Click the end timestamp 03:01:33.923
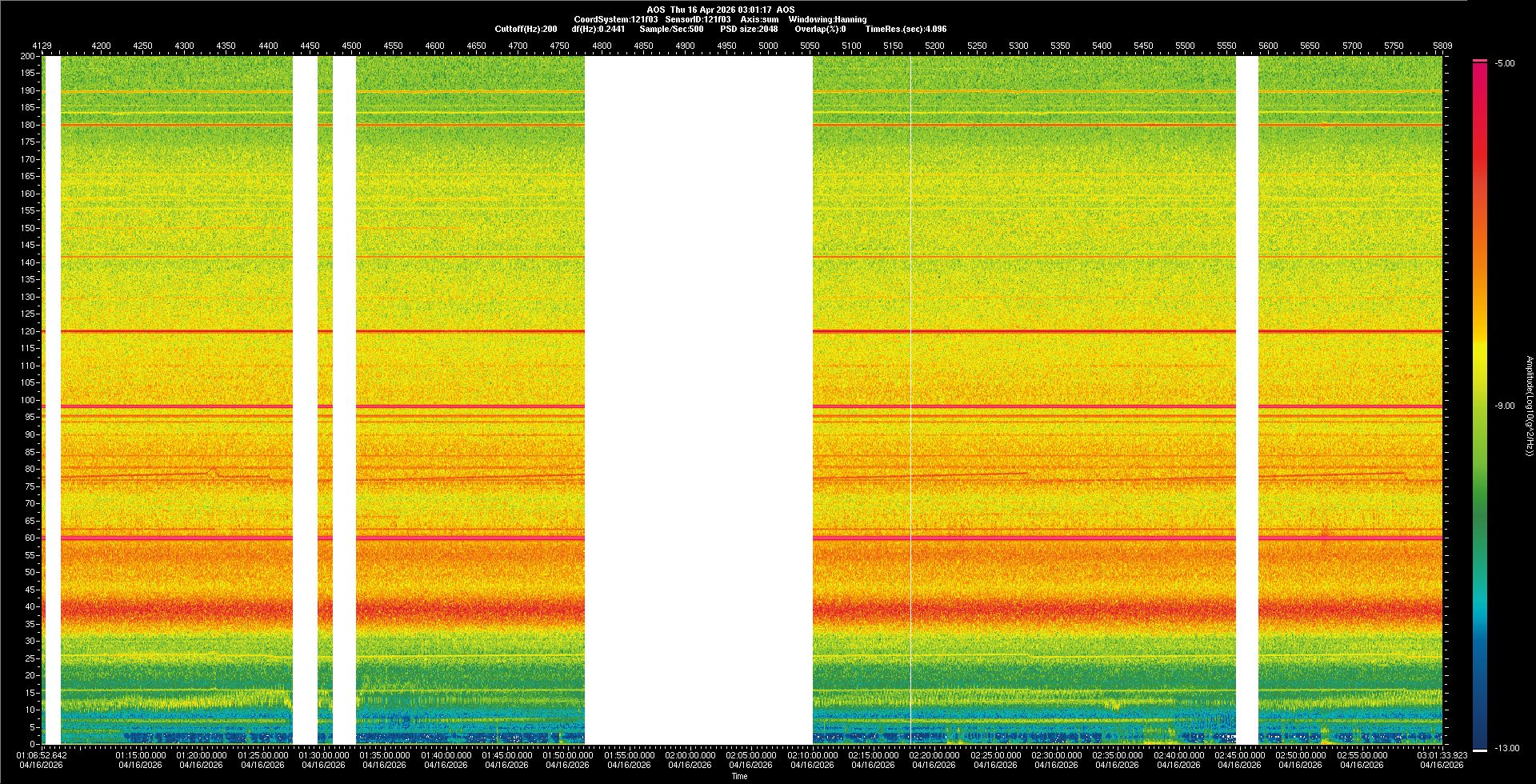This screenshot has height=784, width=1536. 1442,754
